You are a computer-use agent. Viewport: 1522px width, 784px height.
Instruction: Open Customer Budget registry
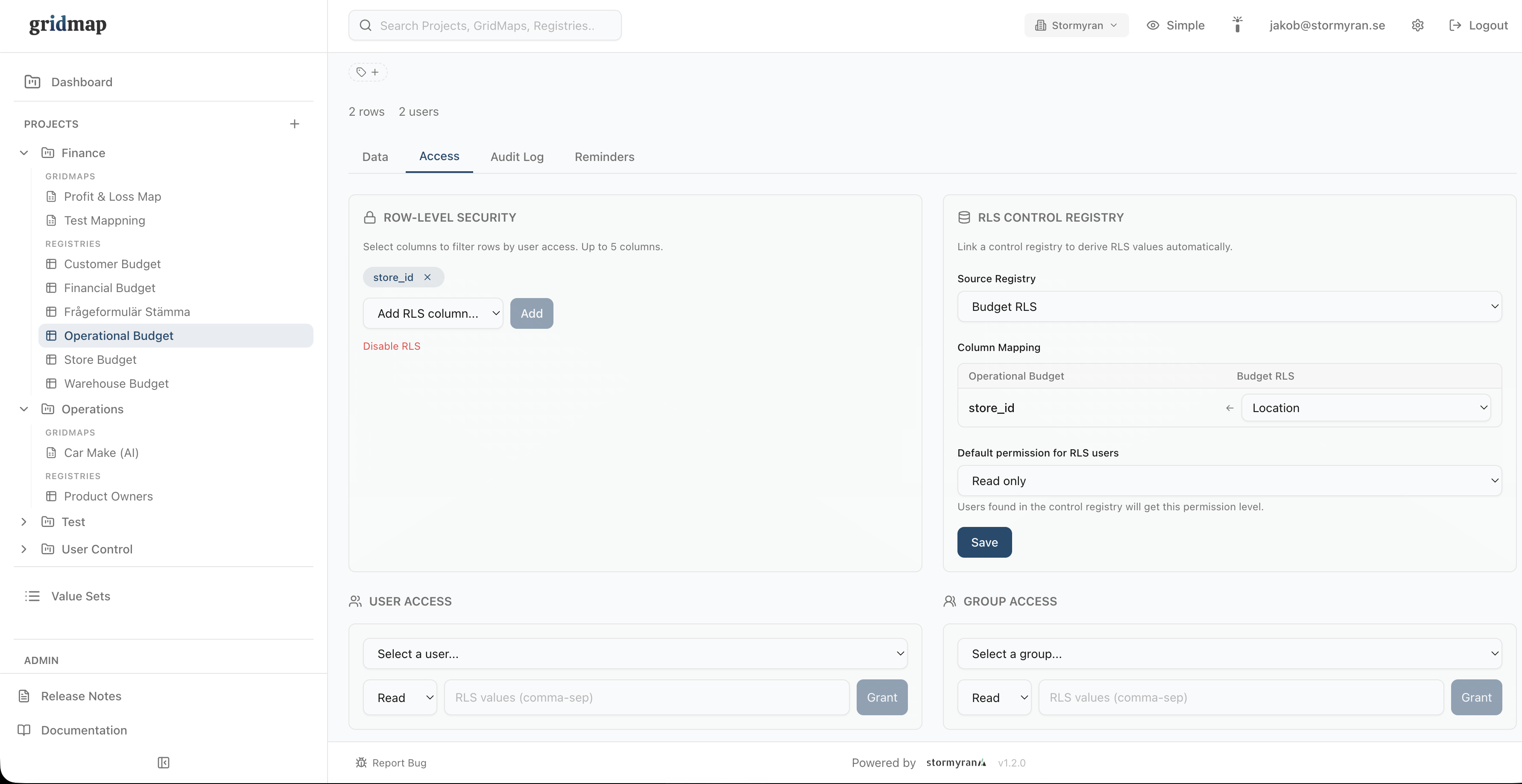(112, 264)
